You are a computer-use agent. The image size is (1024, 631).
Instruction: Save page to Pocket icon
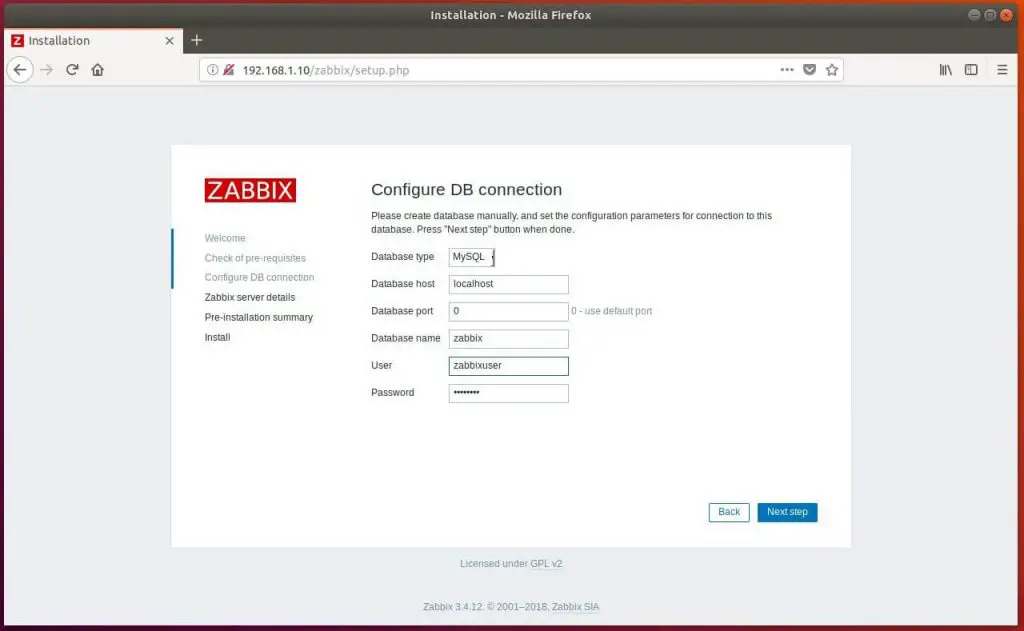(x=809, y=70)
